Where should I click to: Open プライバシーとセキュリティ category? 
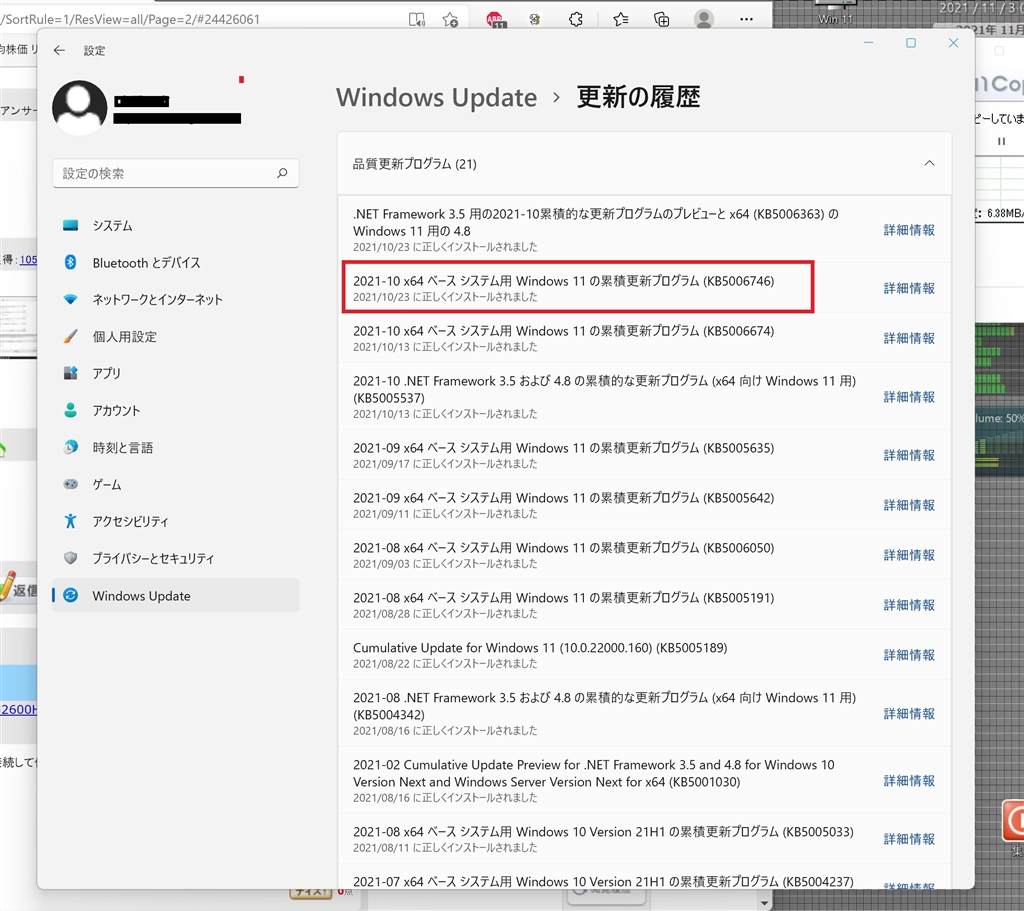[176, 558]
